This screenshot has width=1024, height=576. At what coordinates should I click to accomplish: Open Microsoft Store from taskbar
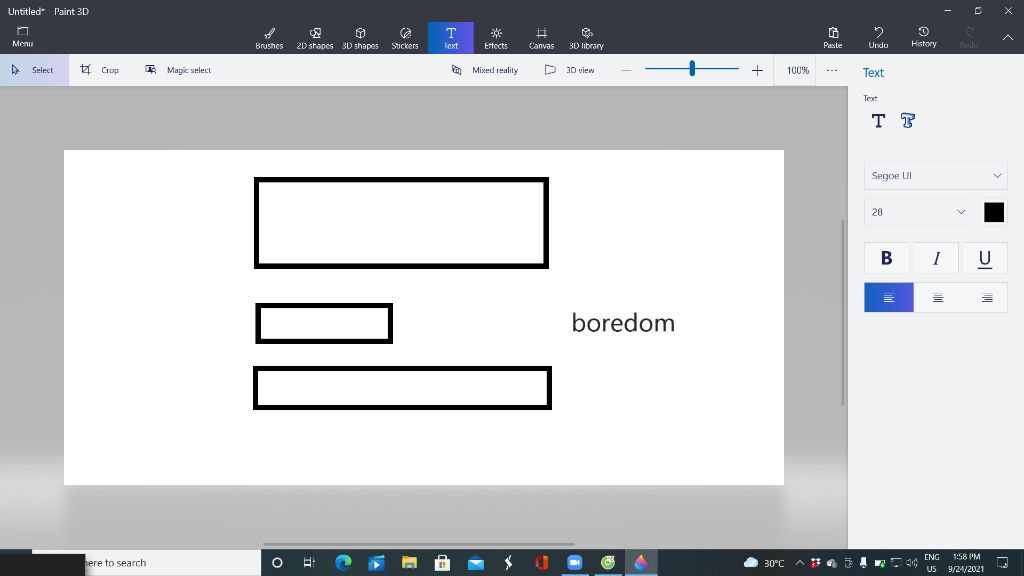442,562
